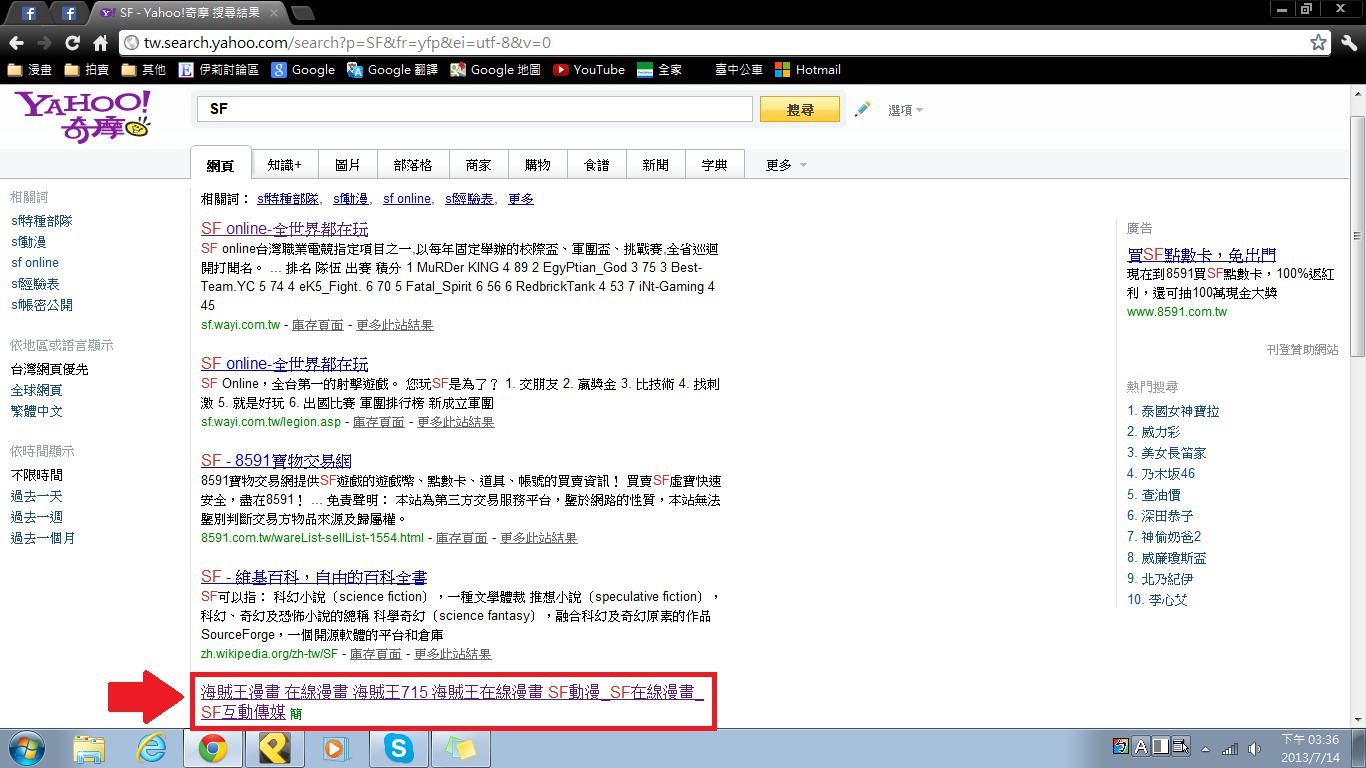1366x768 pixels.
Task: Select the 過去一週 time filter
Action: click(37, 517)
